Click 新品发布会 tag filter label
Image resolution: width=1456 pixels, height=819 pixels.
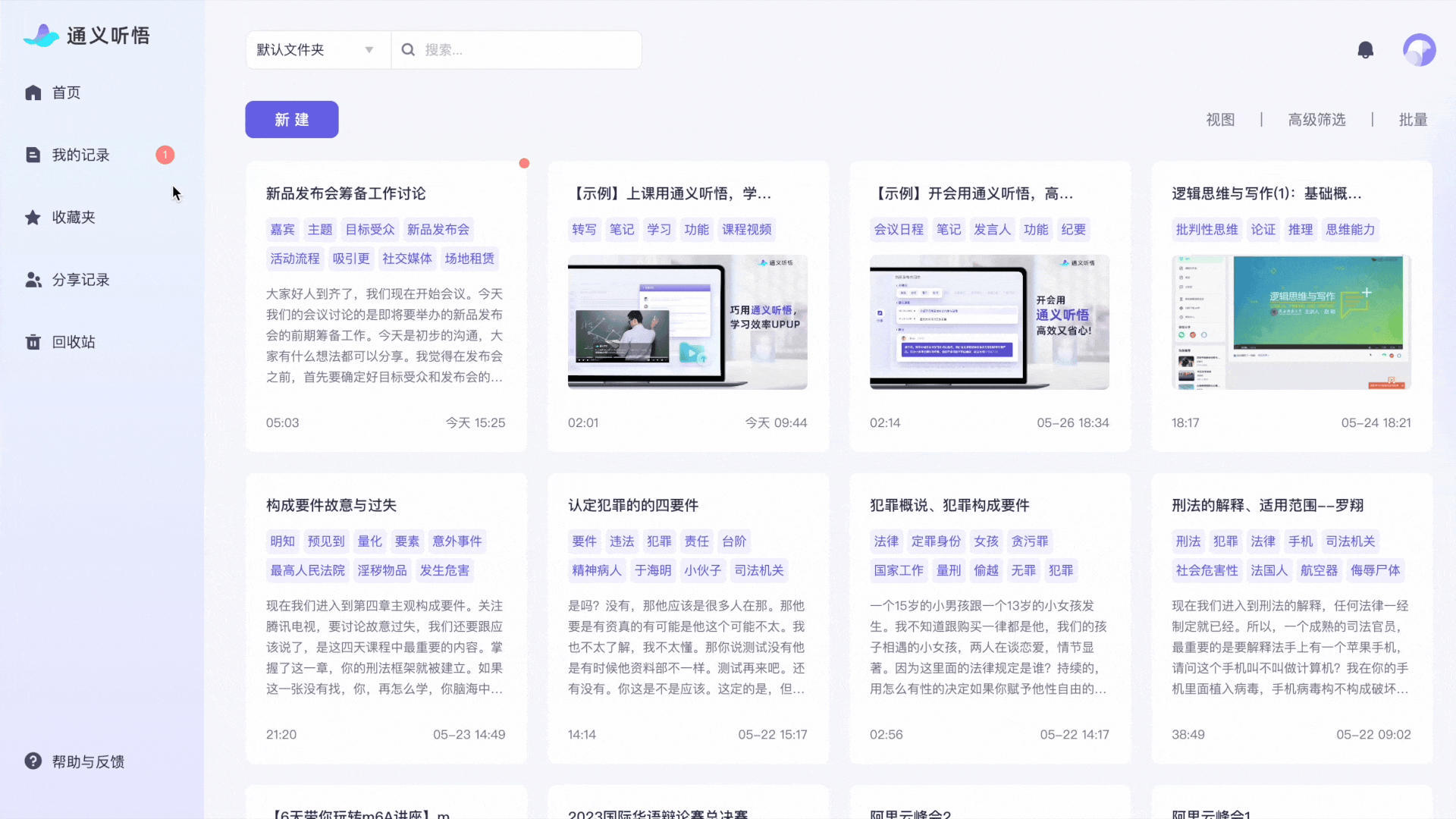pyautogui.click(x=438, y=229)
